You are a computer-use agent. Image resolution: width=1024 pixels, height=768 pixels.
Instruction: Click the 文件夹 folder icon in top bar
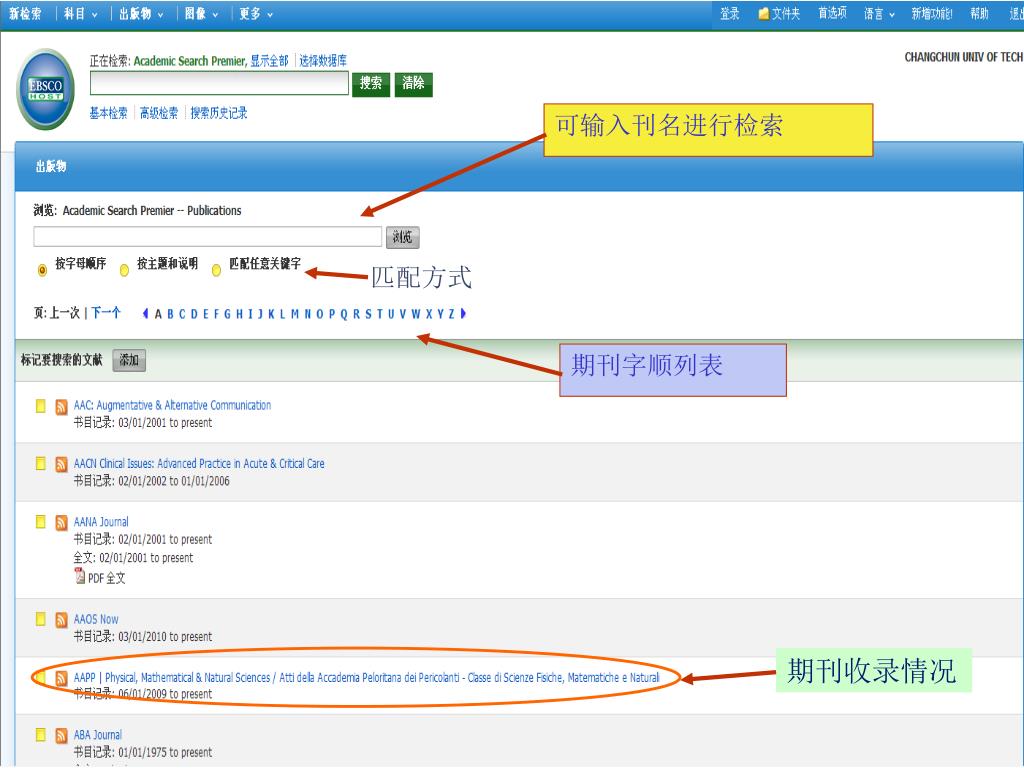(763, 14)
